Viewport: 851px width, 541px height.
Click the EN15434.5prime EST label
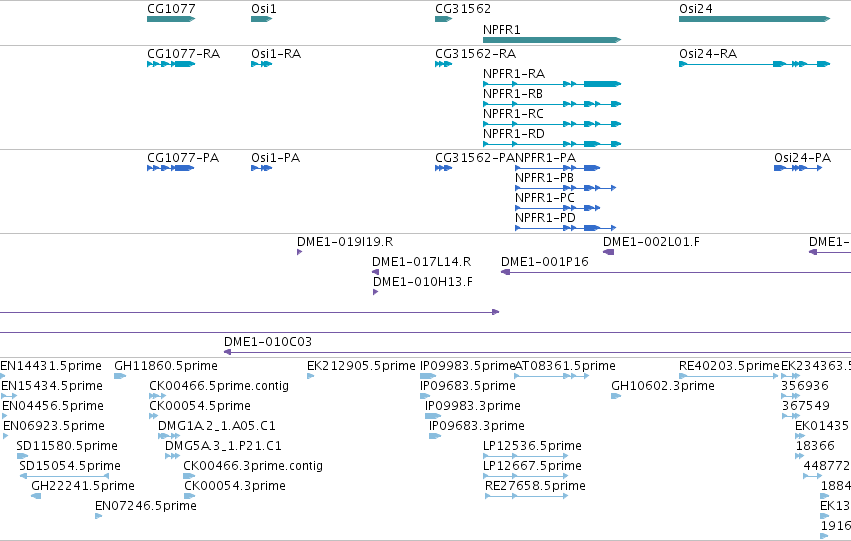coord(52,386)
